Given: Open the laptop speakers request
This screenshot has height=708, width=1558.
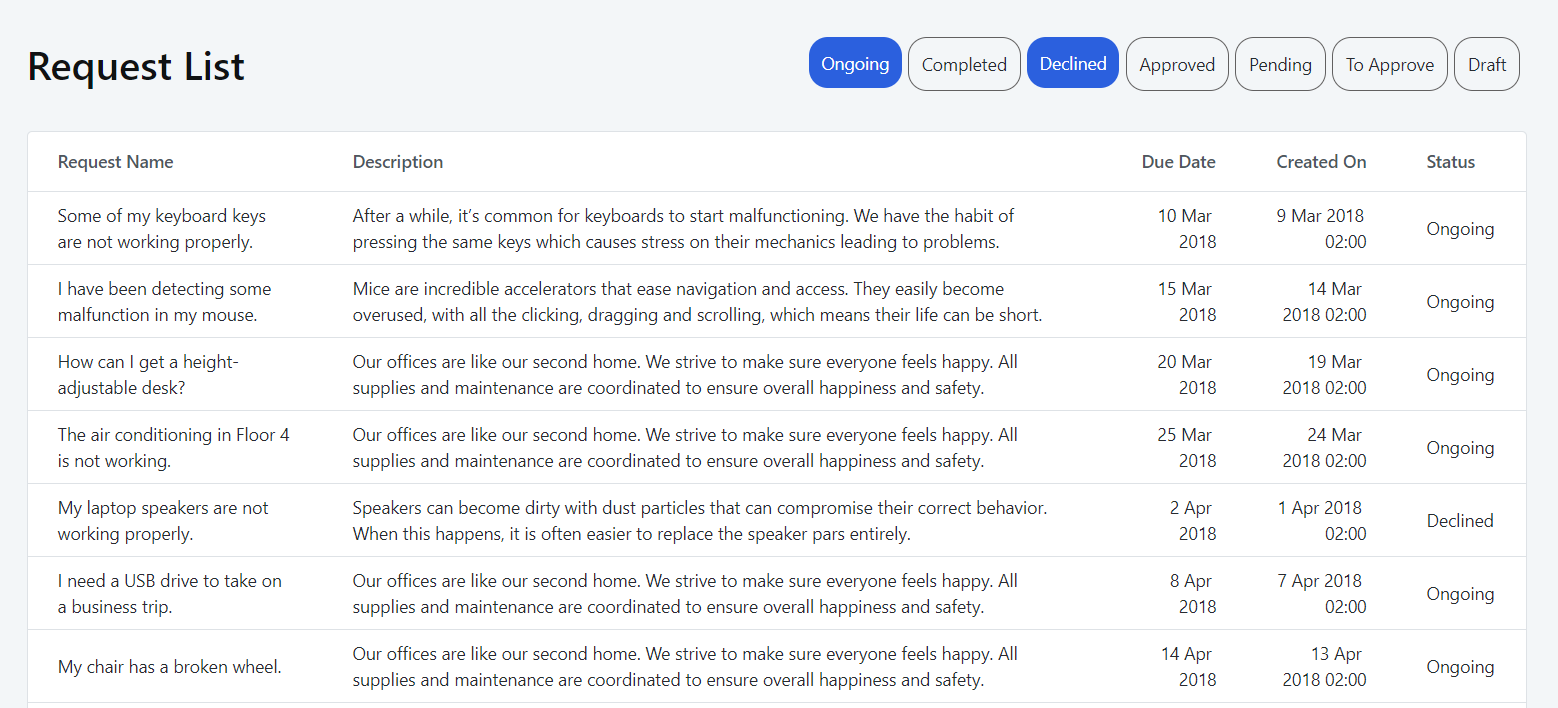Looking at the screenshot, I should [x=163, y=521].
